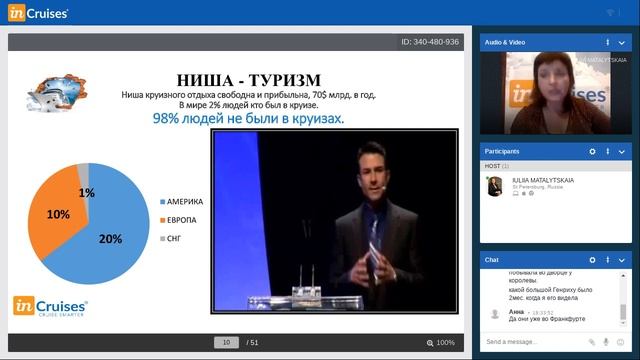Click the cruise ship image on the slide
The width and height of the screenshot is (640, 360).
[57, 93]
